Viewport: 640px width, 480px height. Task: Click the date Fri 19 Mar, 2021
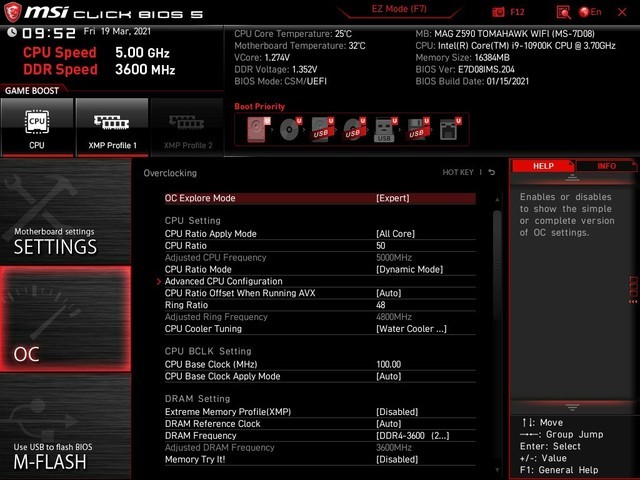click(x=117, y=31)
